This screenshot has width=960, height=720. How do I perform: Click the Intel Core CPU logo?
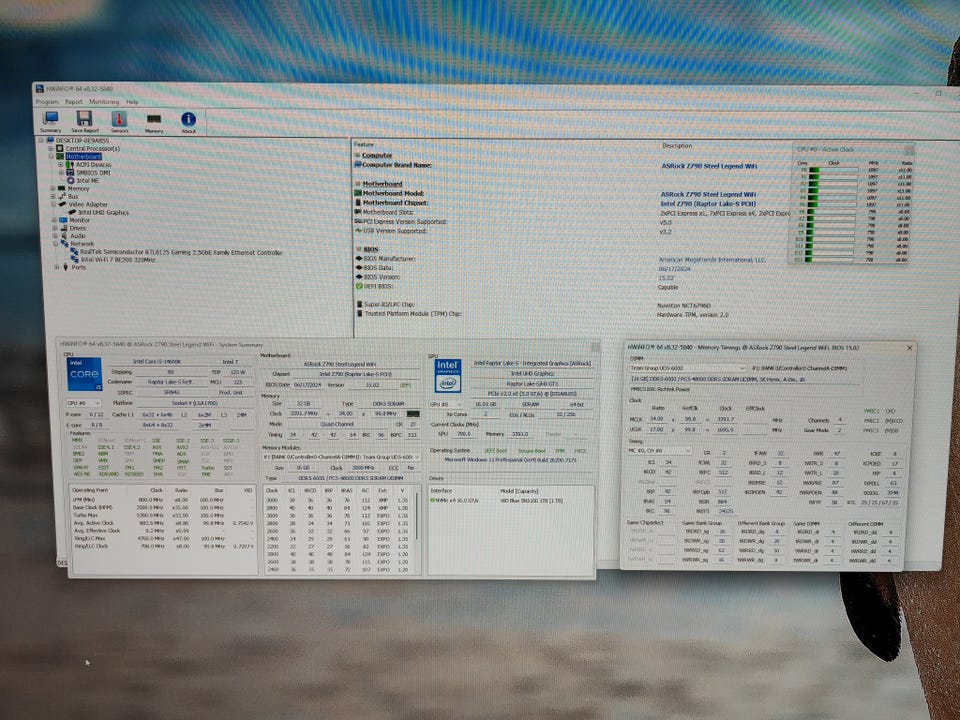click(84, 374)
